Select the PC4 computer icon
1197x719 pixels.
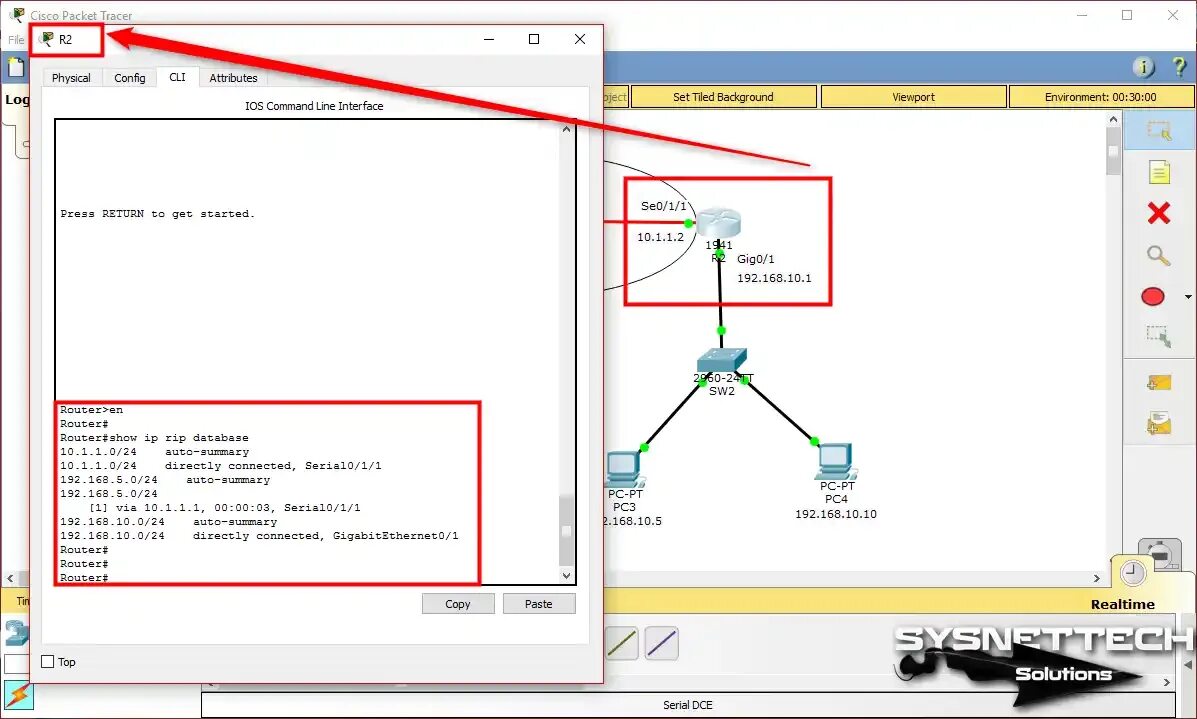(x=837, y=462)
